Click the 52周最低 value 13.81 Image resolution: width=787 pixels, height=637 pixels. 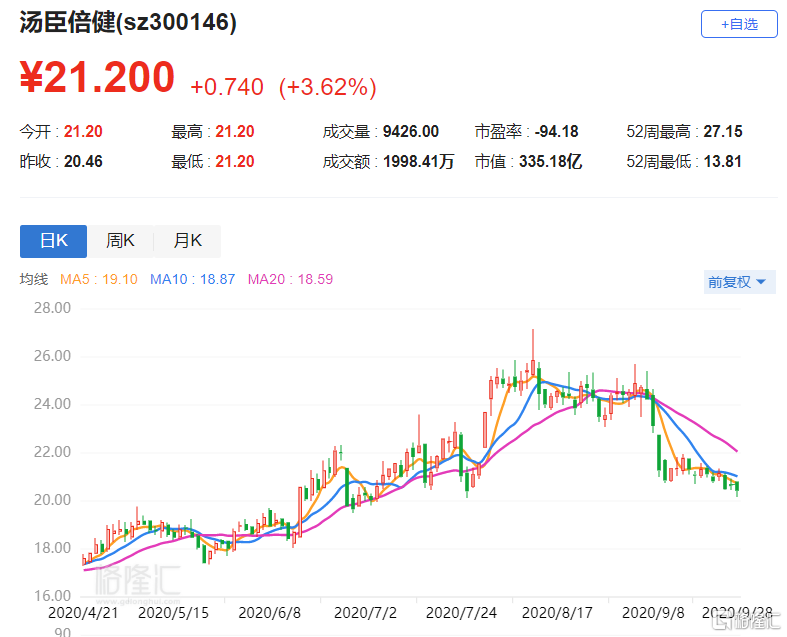722,162
